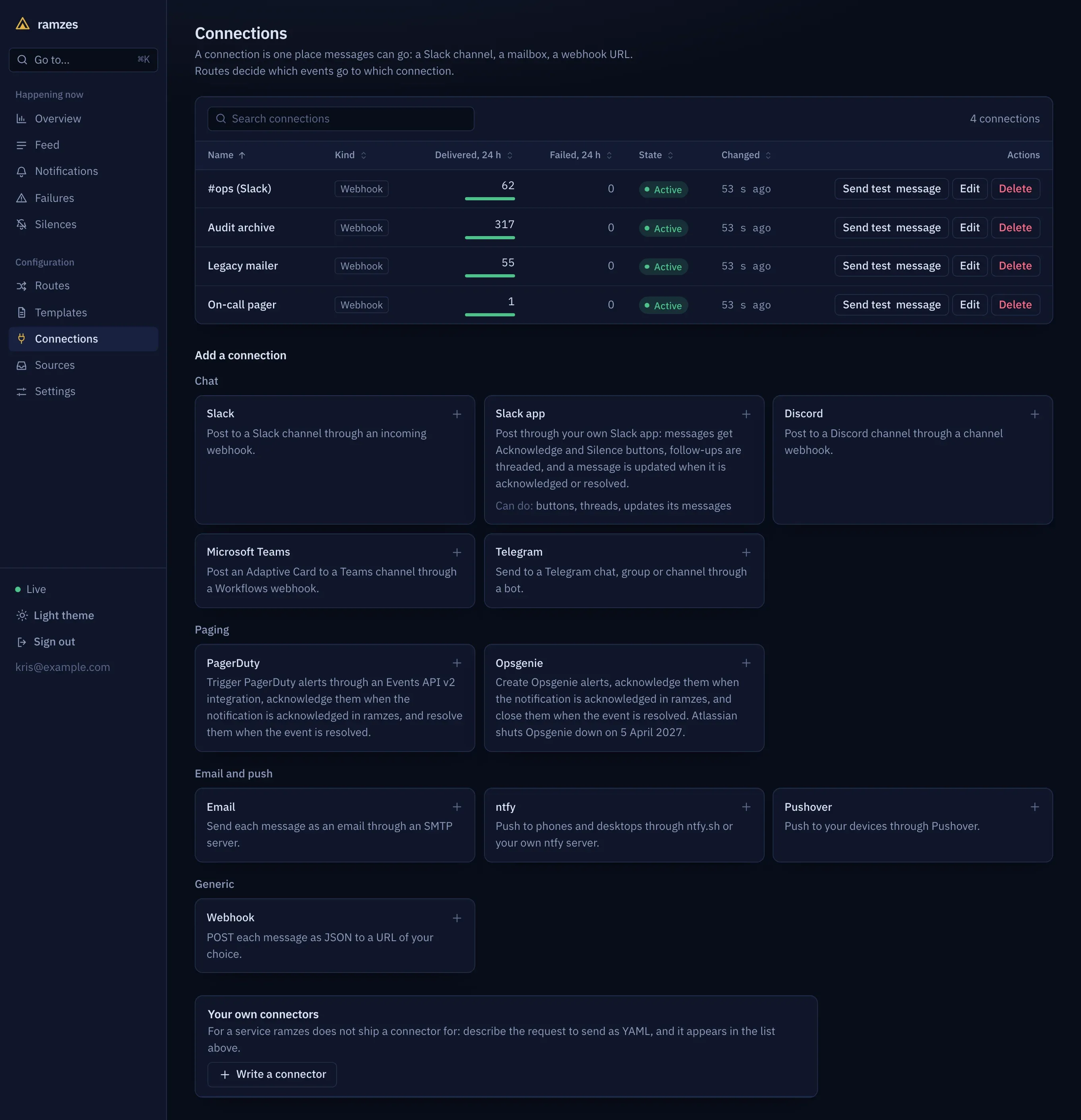Open the Settings page
This screenshot has height=1120, width=1081.
[83, 391]
